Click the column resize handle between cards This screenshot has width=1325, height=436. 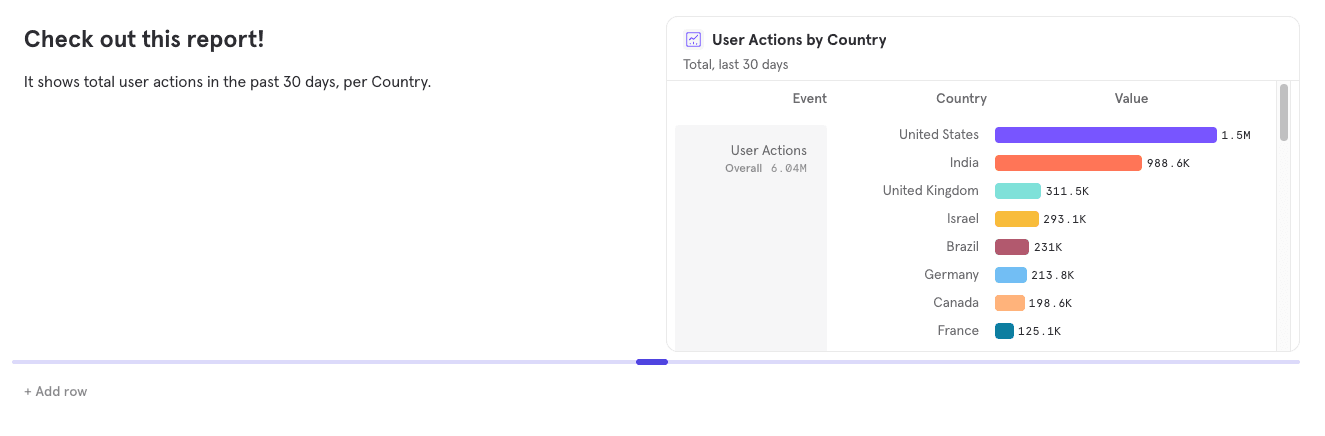click(x=652, y=361)
